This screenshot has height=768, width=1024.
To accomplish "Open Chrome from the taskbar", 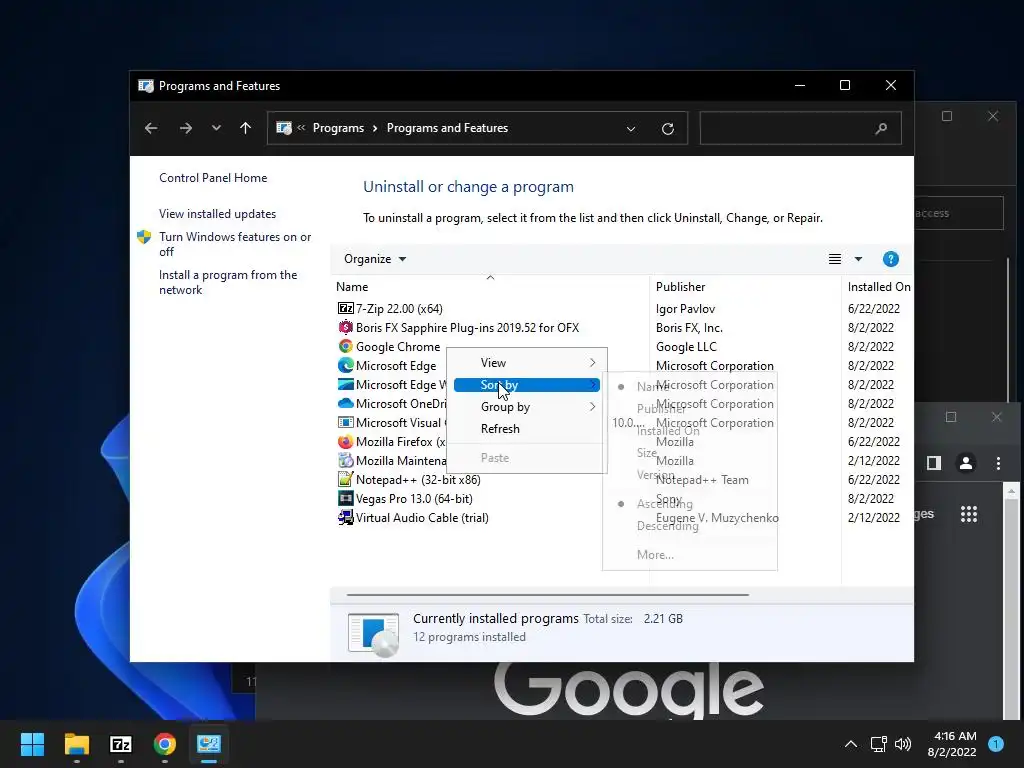I will [x=165, y=744].
